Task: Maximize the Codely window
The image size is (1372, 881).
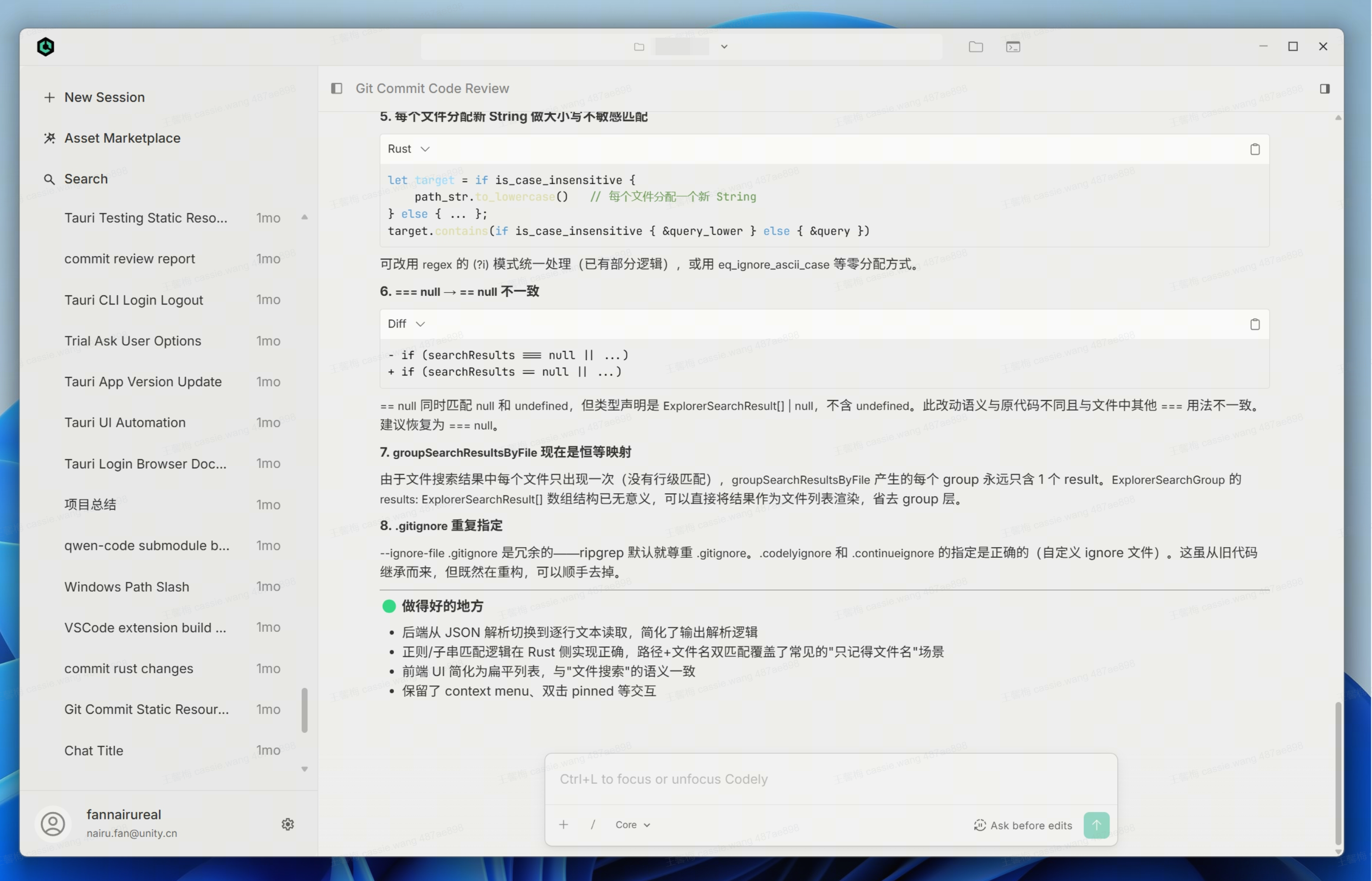Action: [x=1293, y=46]
